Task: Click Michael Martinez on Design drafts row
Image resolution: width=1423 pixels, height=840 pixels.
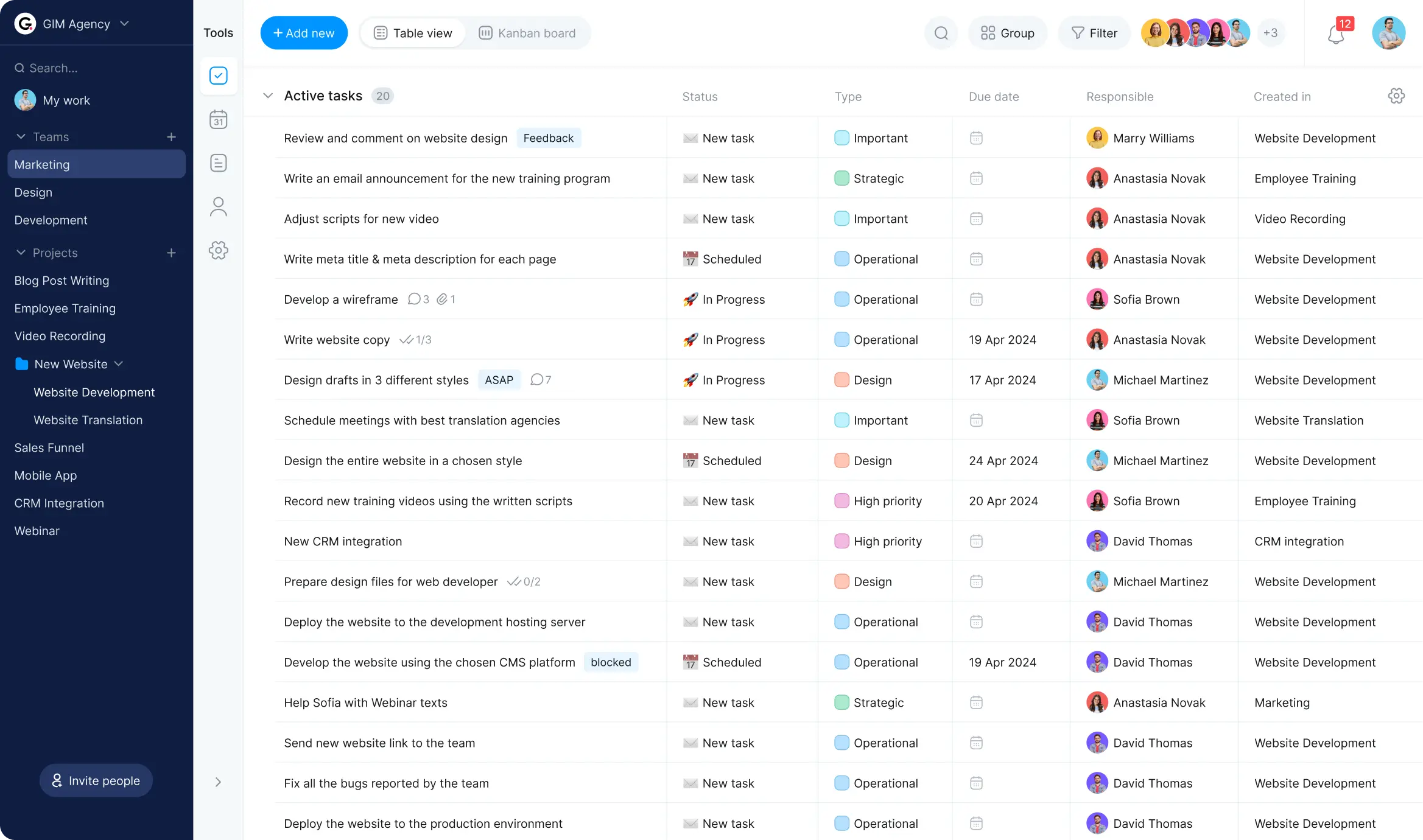Action: point(1148,380)
